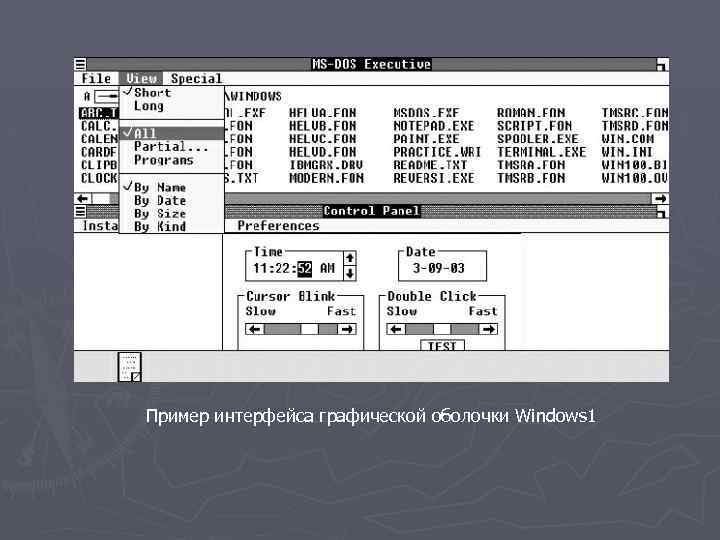Select file SCRIPT.FON
Viewport: 720px width, 540px height.
(534, 126)
